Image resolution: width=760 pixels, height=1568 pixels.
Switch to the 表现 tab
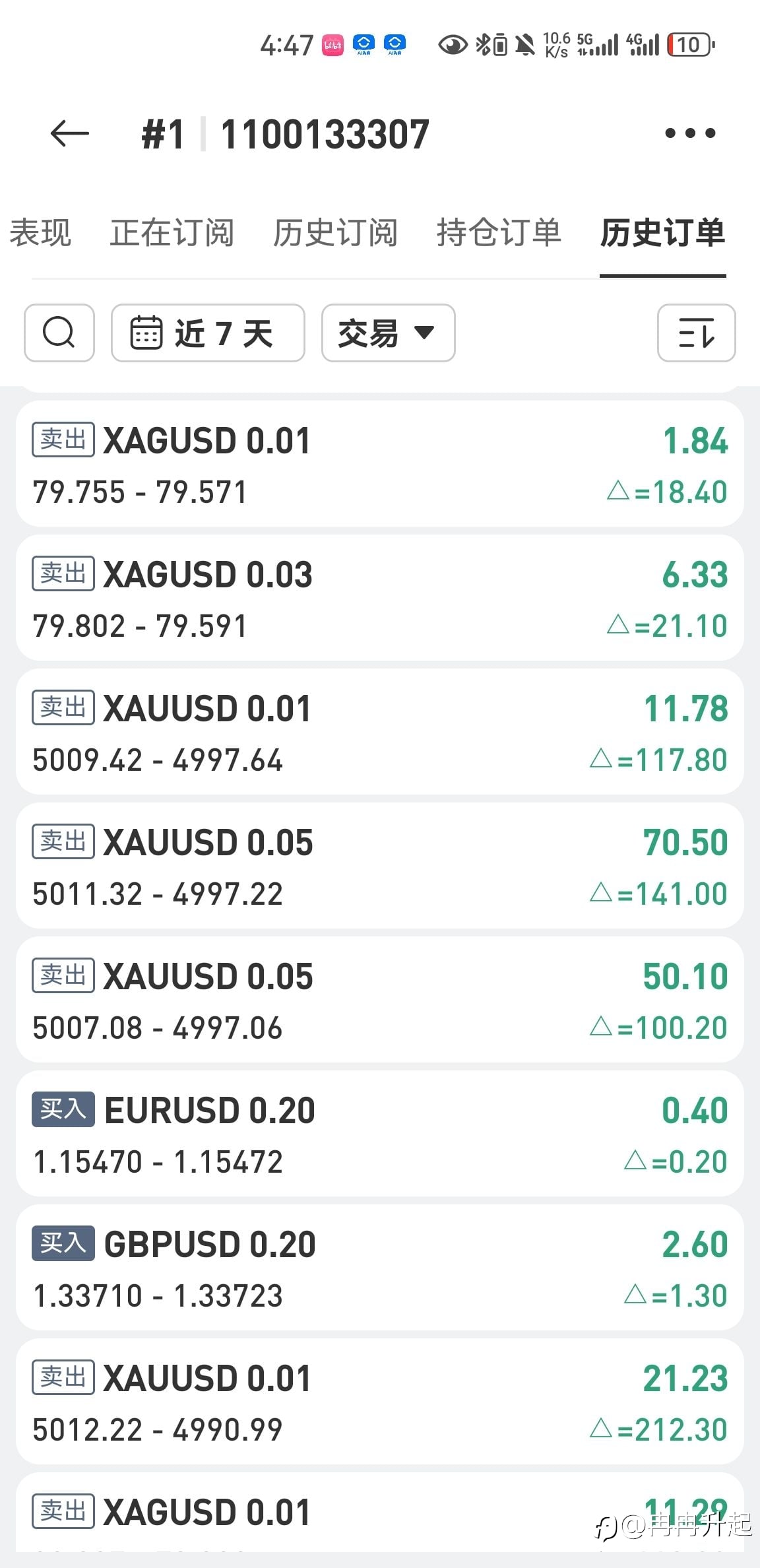(40, 233)
